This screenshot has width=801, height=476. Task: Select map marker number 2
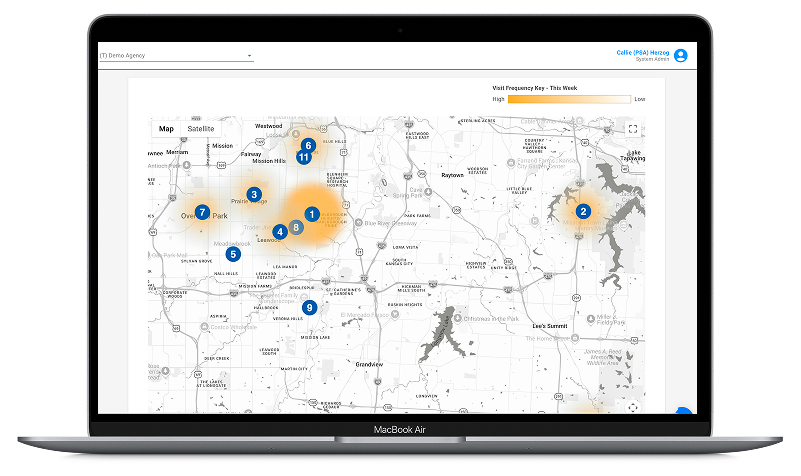[x=583, y=211]
